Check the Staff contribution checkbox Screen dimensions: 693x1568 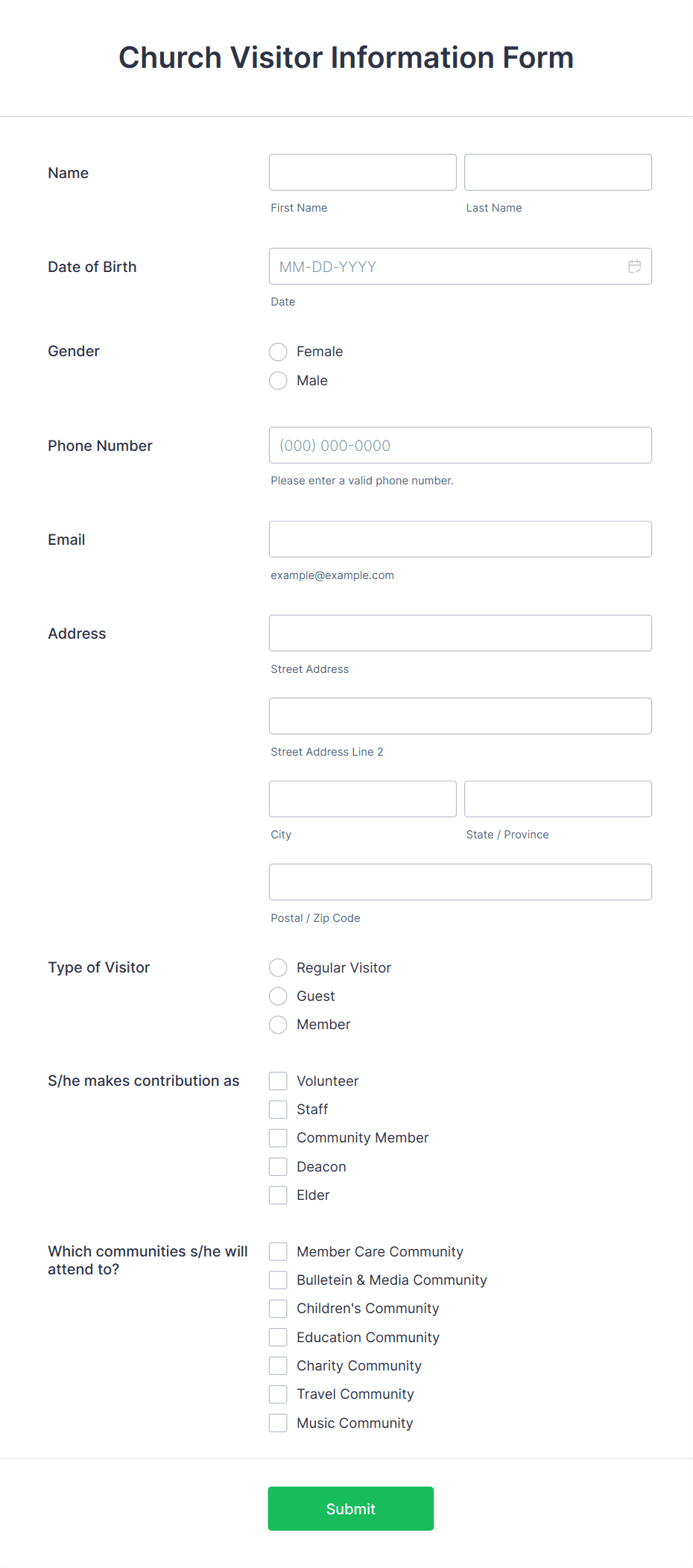pyautogui.click(x=278, y=1109)
